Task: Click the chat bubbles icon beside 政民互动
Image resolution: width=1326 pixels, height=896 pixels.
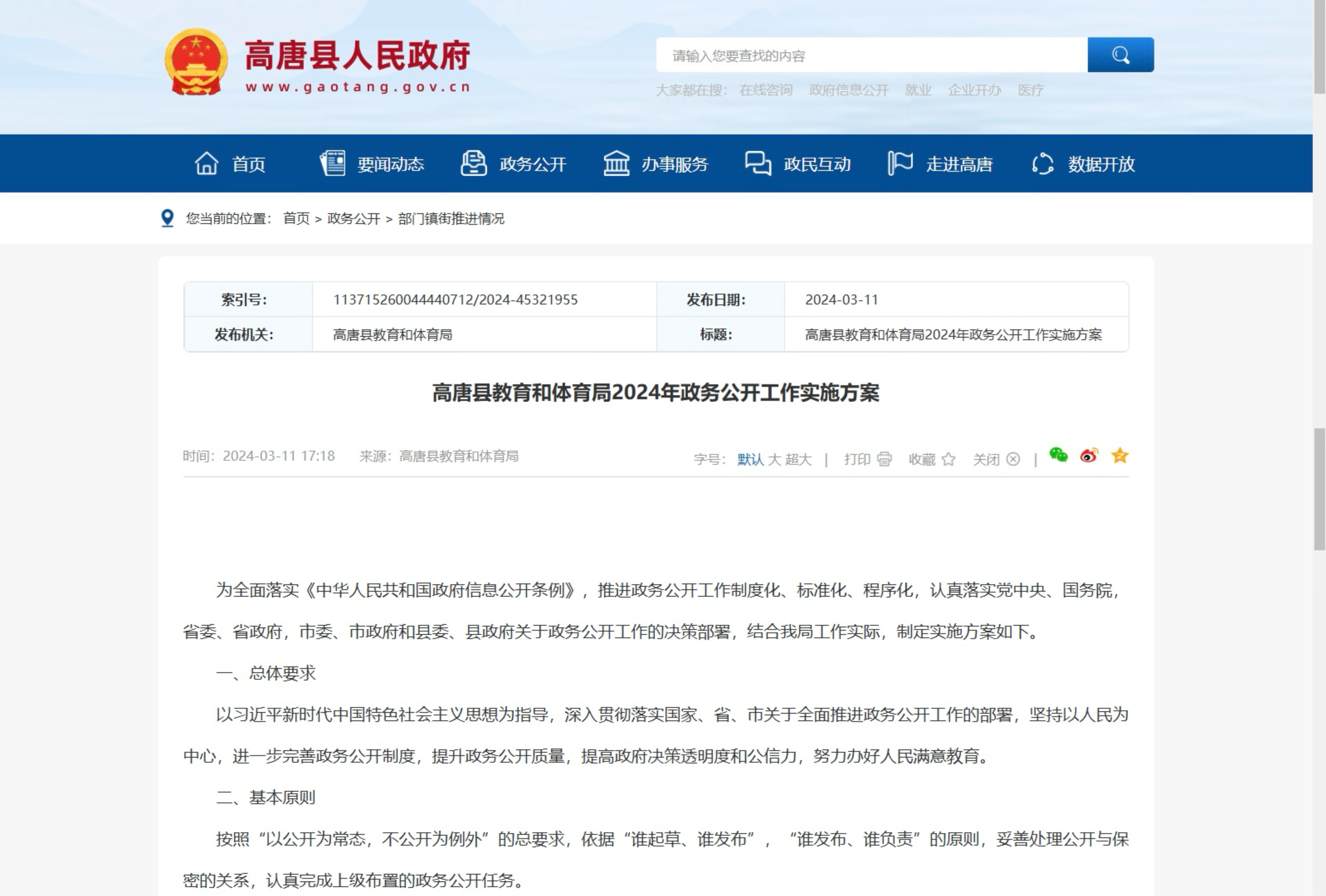Action: pos(758,163)
